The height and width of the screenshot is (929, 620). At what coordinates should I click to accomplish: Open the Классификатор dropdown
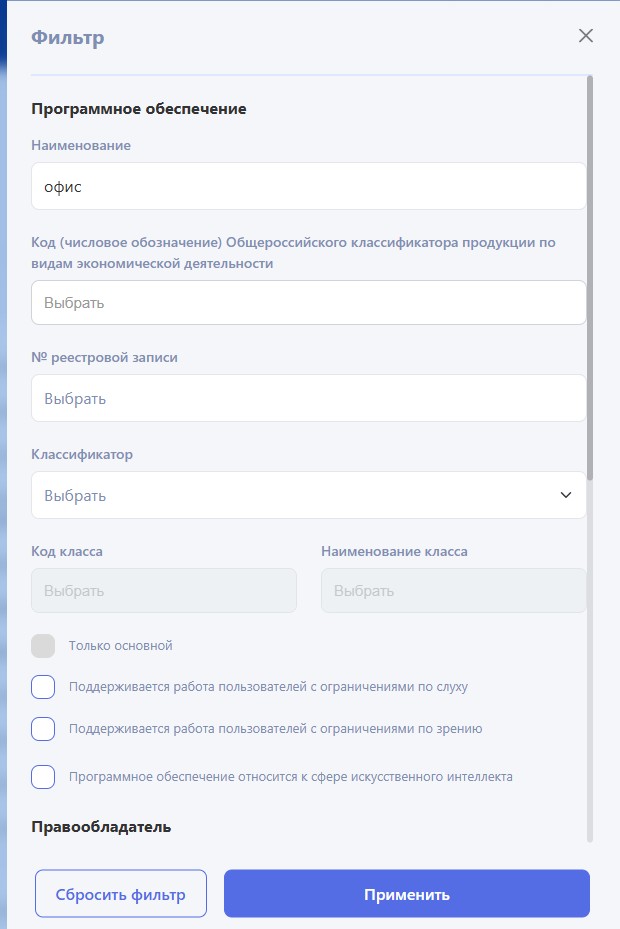click(x=309, y=495)
